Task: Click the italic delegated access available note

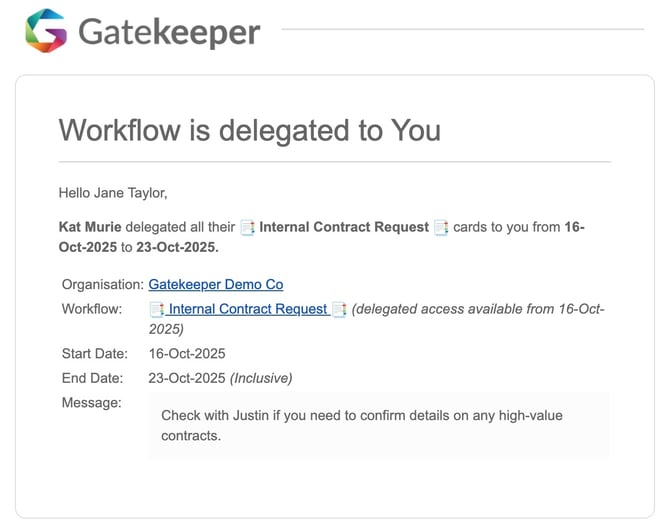Action: click(478, 309)
